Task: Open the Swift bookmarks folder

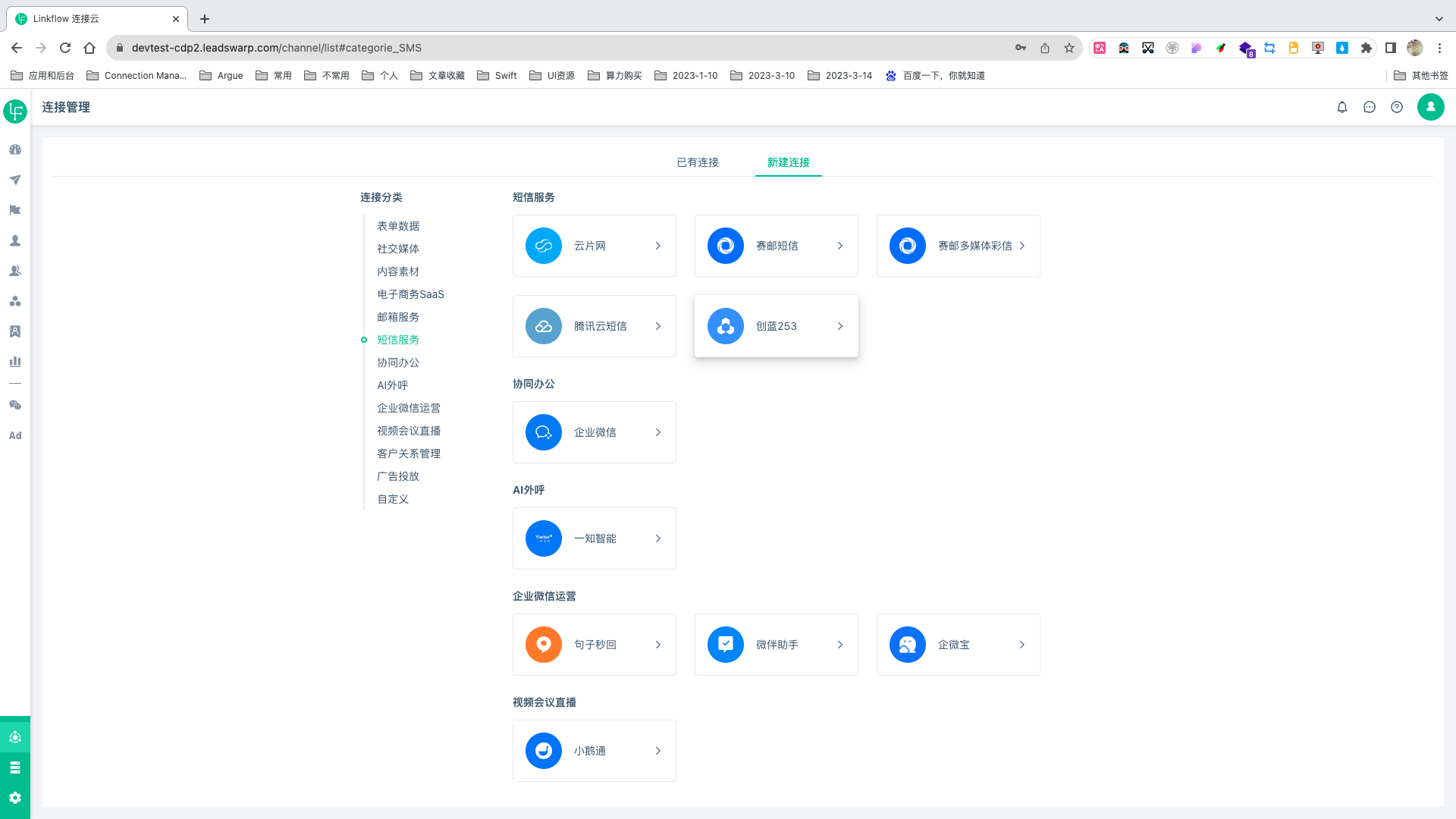Action: click(497, 75)
